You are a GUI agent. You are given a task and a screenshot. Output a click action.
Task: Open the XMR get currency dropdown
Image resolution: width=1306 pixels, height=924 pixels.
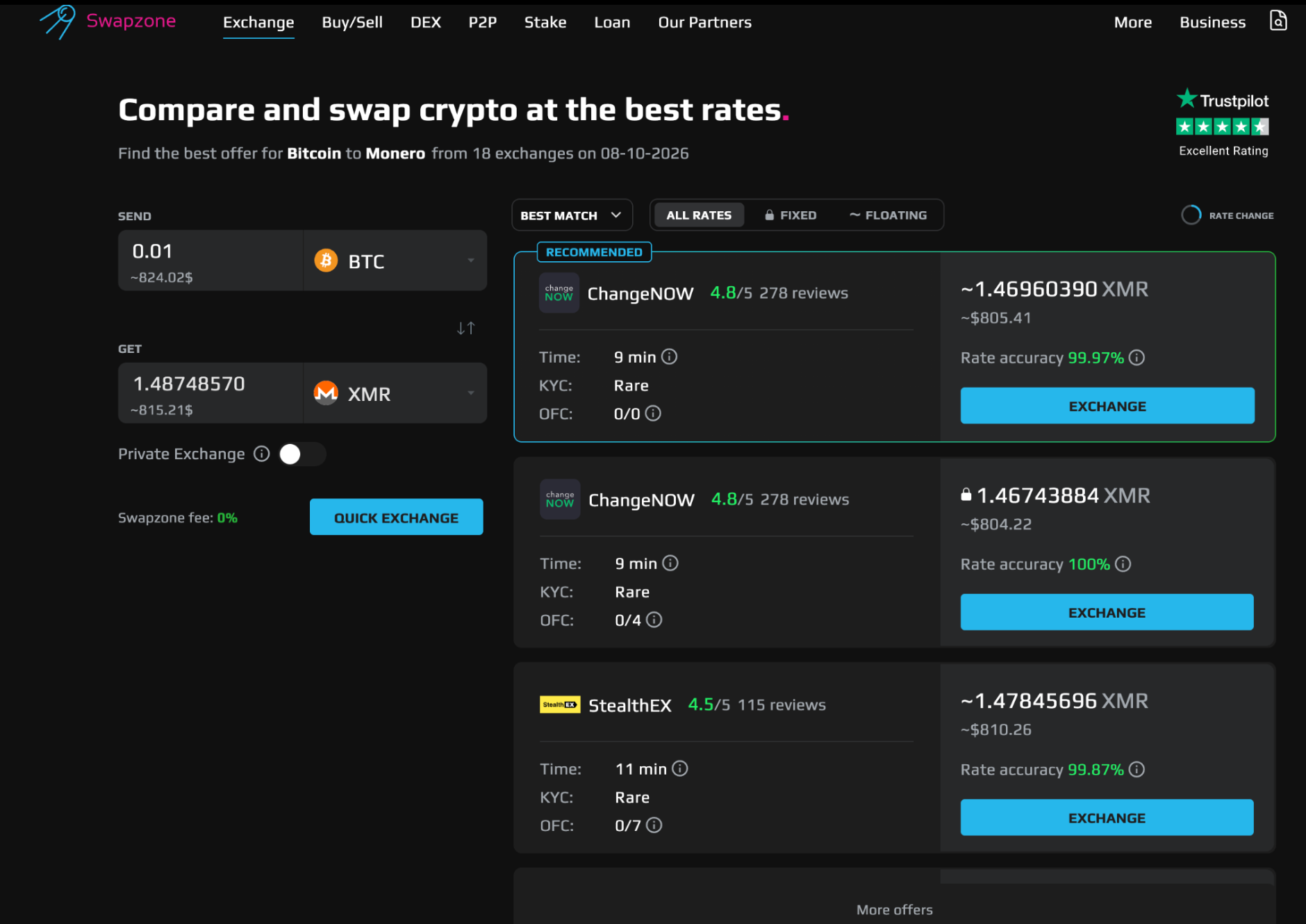click(x=395, y=393)
